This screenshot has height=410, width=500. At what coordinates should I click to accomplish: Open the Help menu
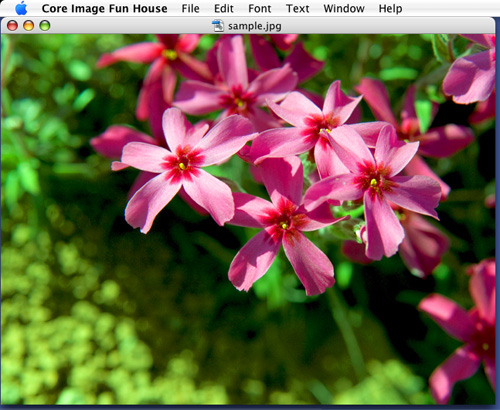pyautogui.click(x=390, y=8)
